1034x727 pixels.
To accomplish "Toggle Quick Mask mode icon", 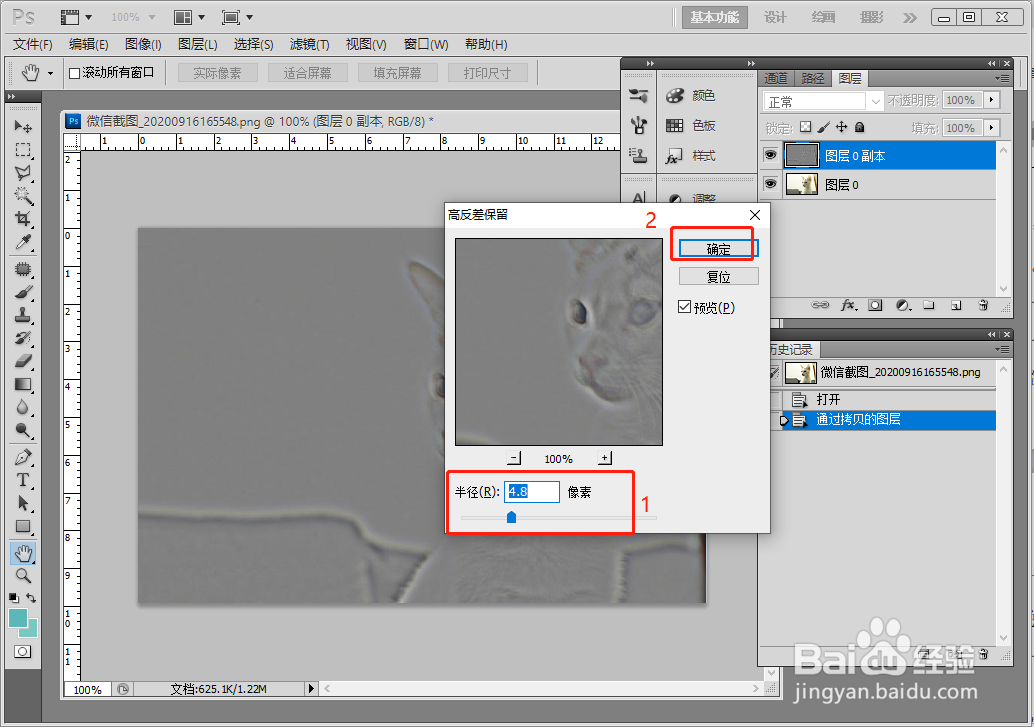I will tap(22, 652).
